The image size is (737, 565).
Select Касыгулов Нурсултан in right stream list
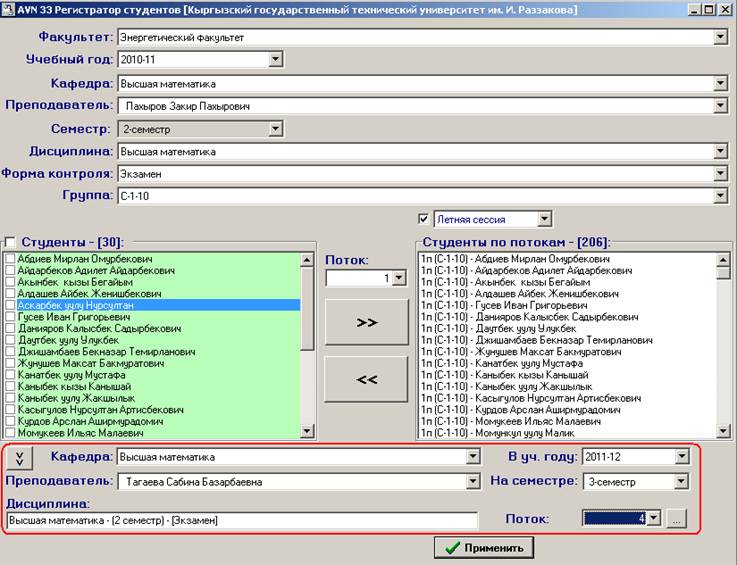[x=532, y=397]
